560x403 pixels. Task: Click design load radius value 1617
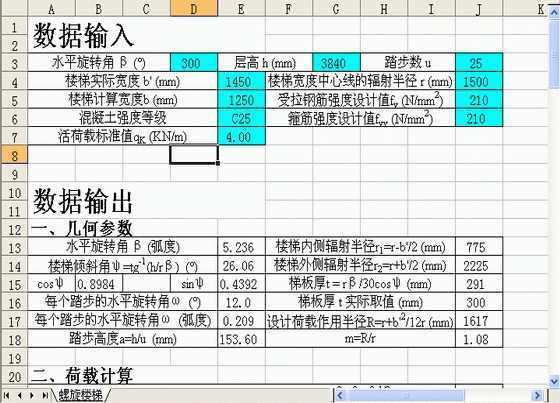(x=479, y=321)
